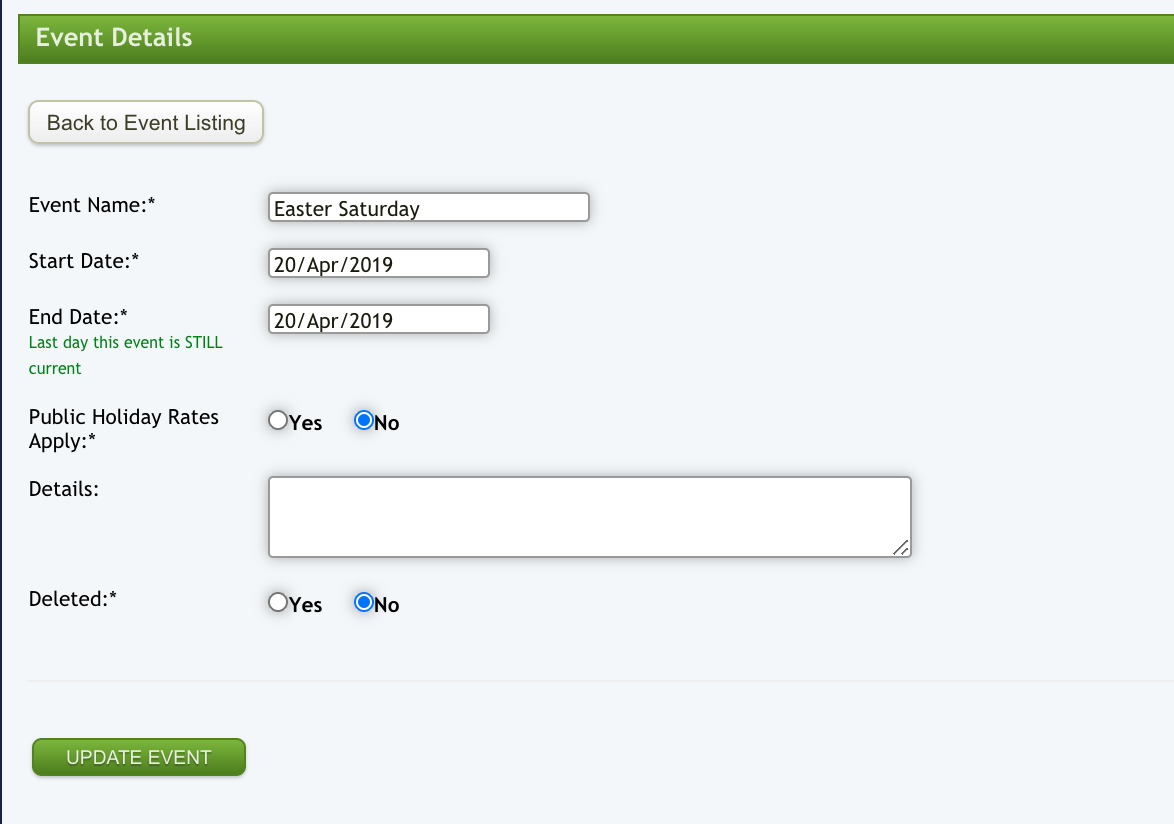Click the Public Holiday Rates Apply label
1174x824 pixels.
click(x=124, y=428)
